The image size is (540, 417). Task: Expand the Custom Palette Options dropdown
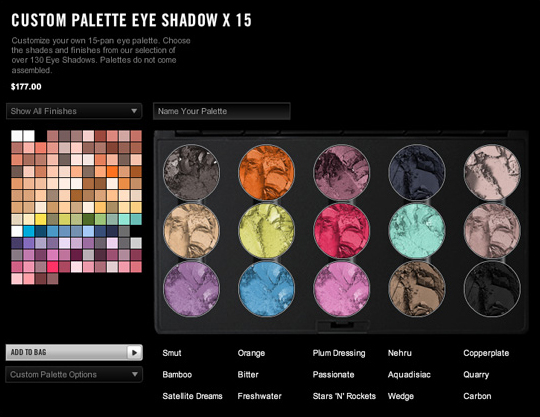74,374
